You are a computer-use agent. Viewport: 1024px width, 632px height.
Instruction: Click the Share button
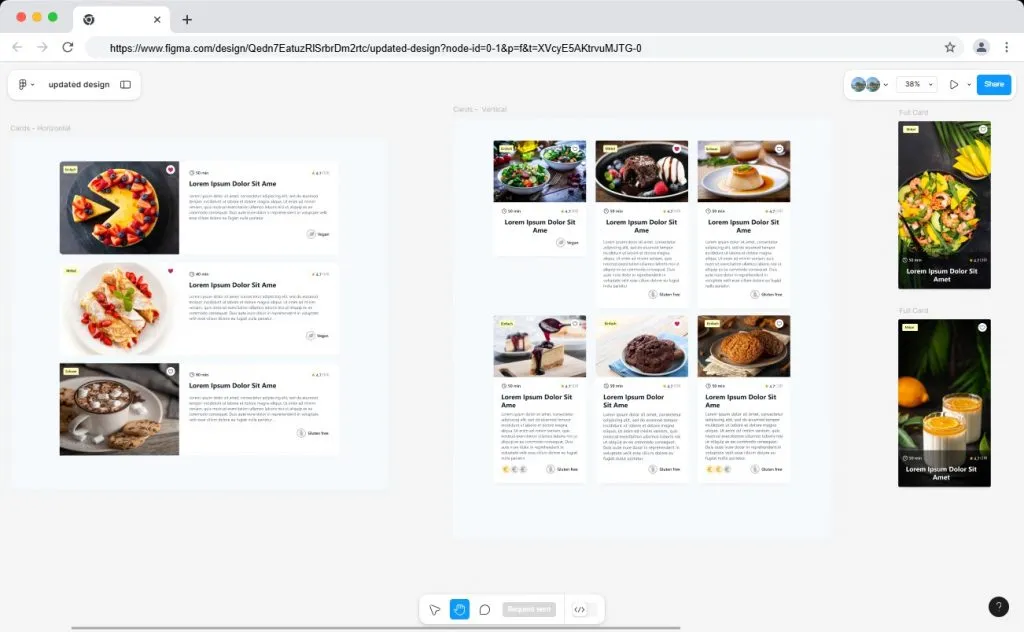click(994, 84)
